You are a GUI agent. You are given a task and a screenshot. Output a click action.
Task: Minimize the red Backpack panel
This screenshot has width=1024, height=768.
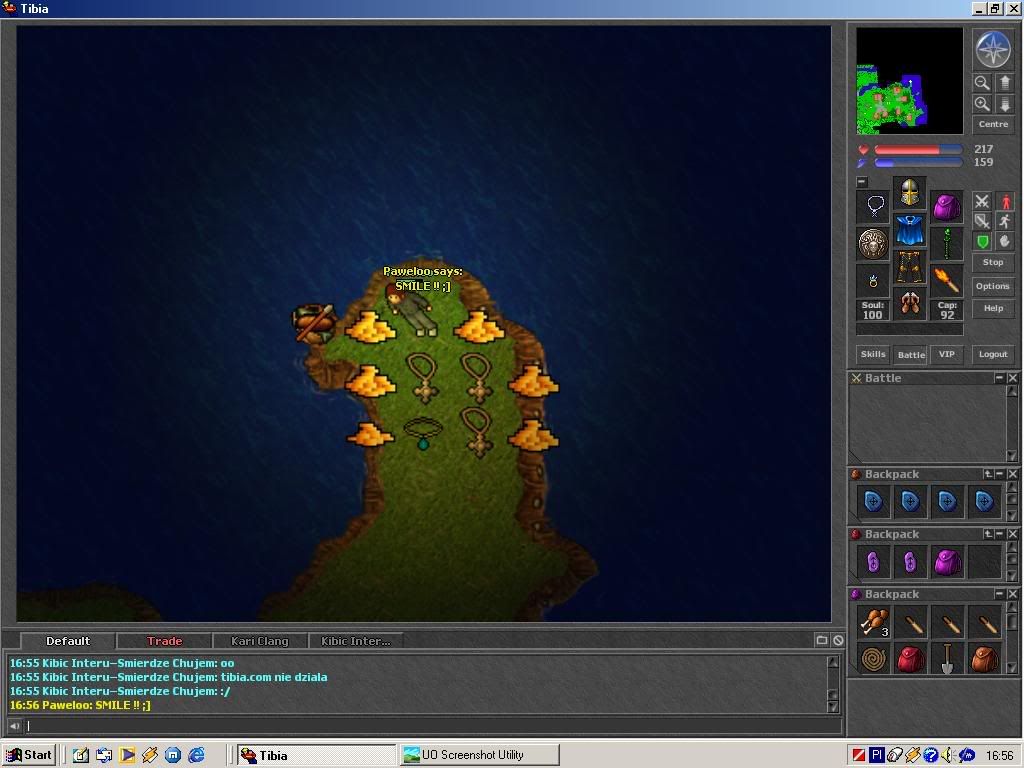pyautogui.click(x=1000, y=534)
